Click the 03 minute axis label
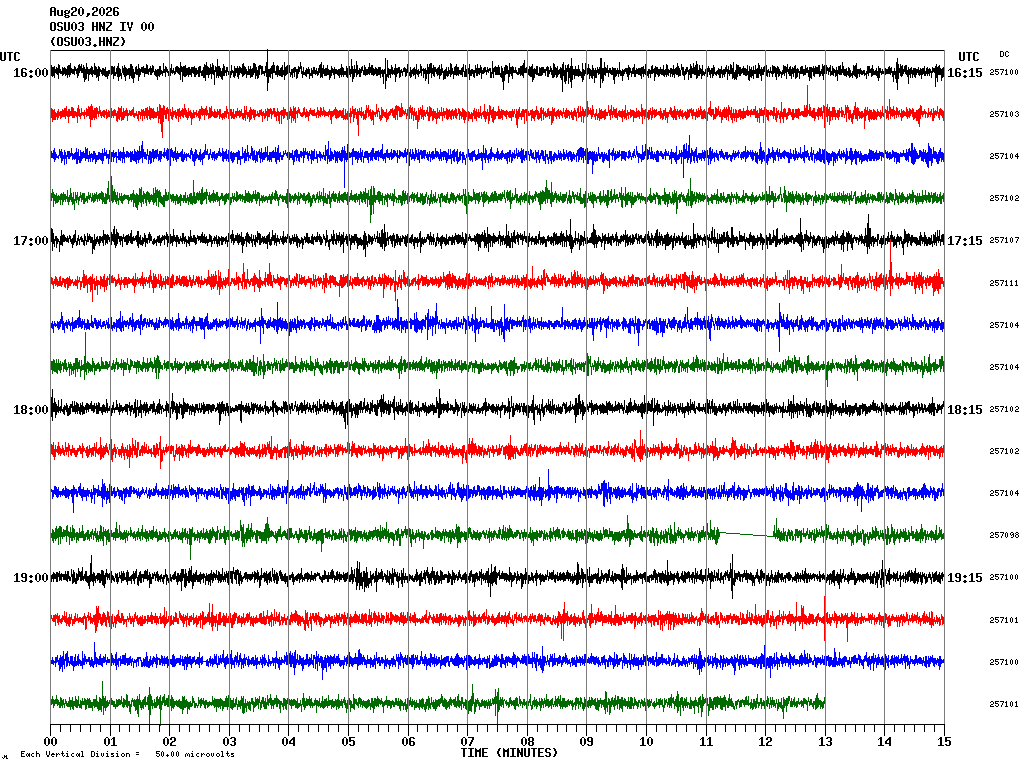Screen dimensions: 1024x768 (x=229, y=742)
